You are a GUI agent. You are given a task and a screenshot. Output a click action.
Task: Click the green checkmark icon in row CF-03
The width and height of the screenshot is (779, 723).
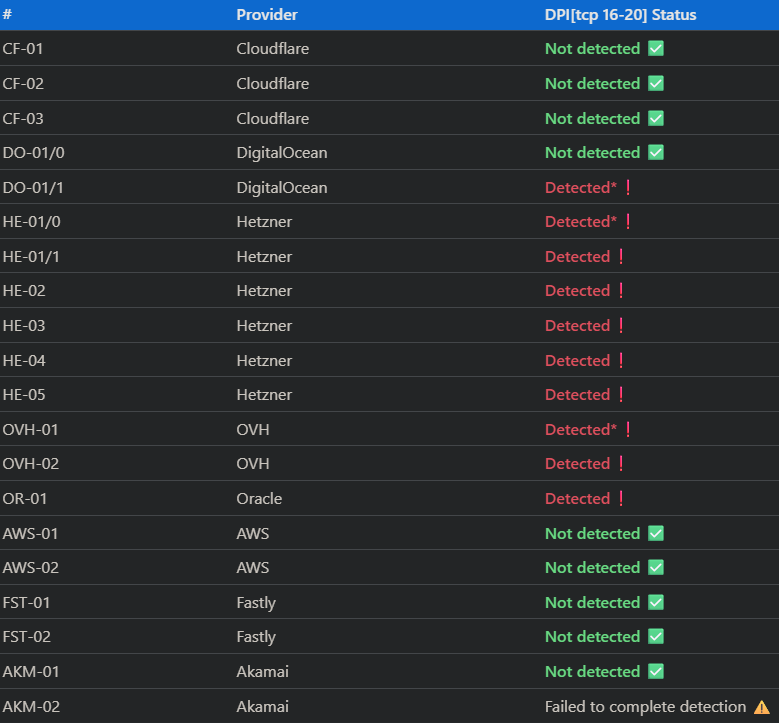click(x=656, y=118)
